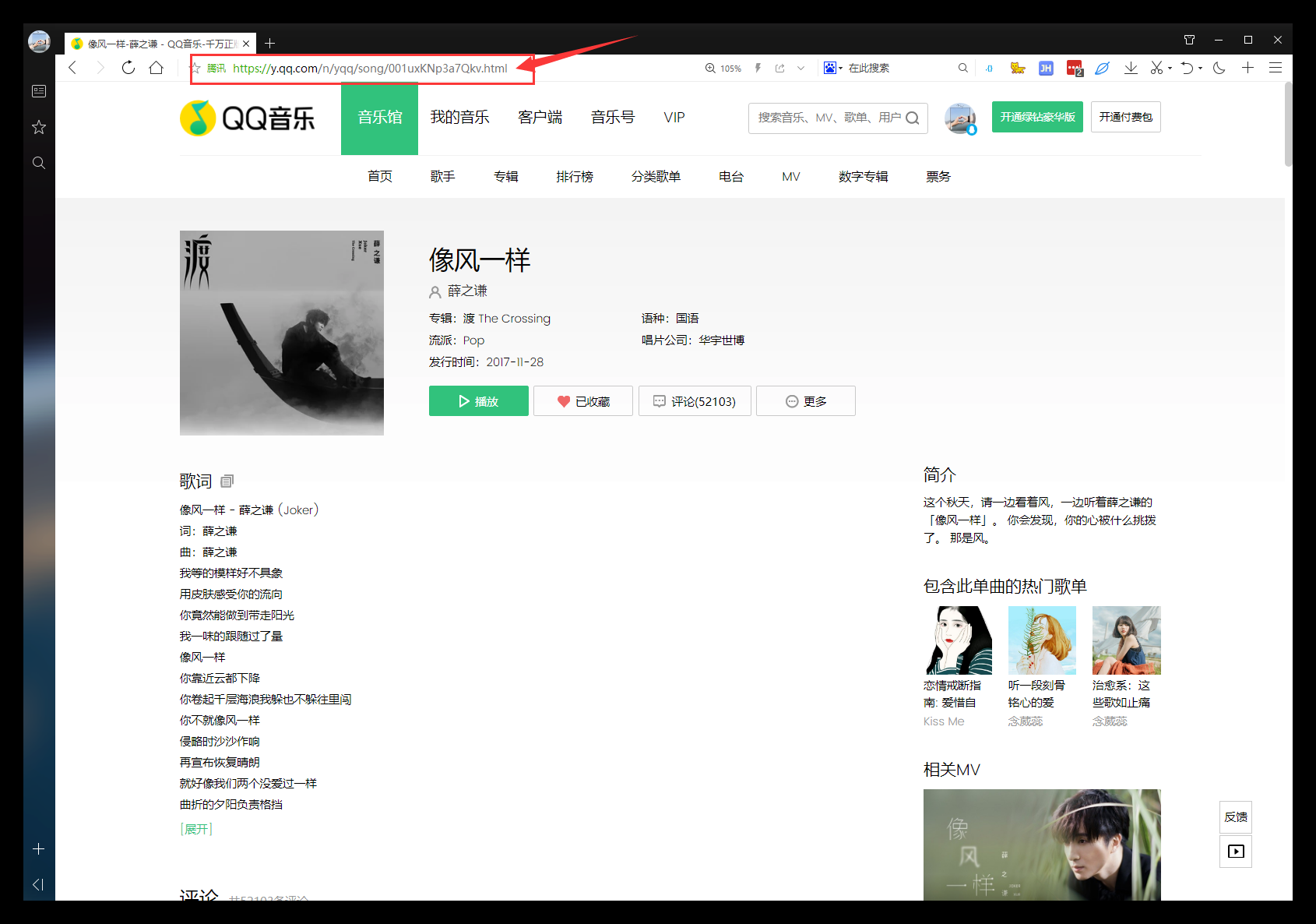
Task: Open 票务 in sub navigation
Action: click(938, 177)
